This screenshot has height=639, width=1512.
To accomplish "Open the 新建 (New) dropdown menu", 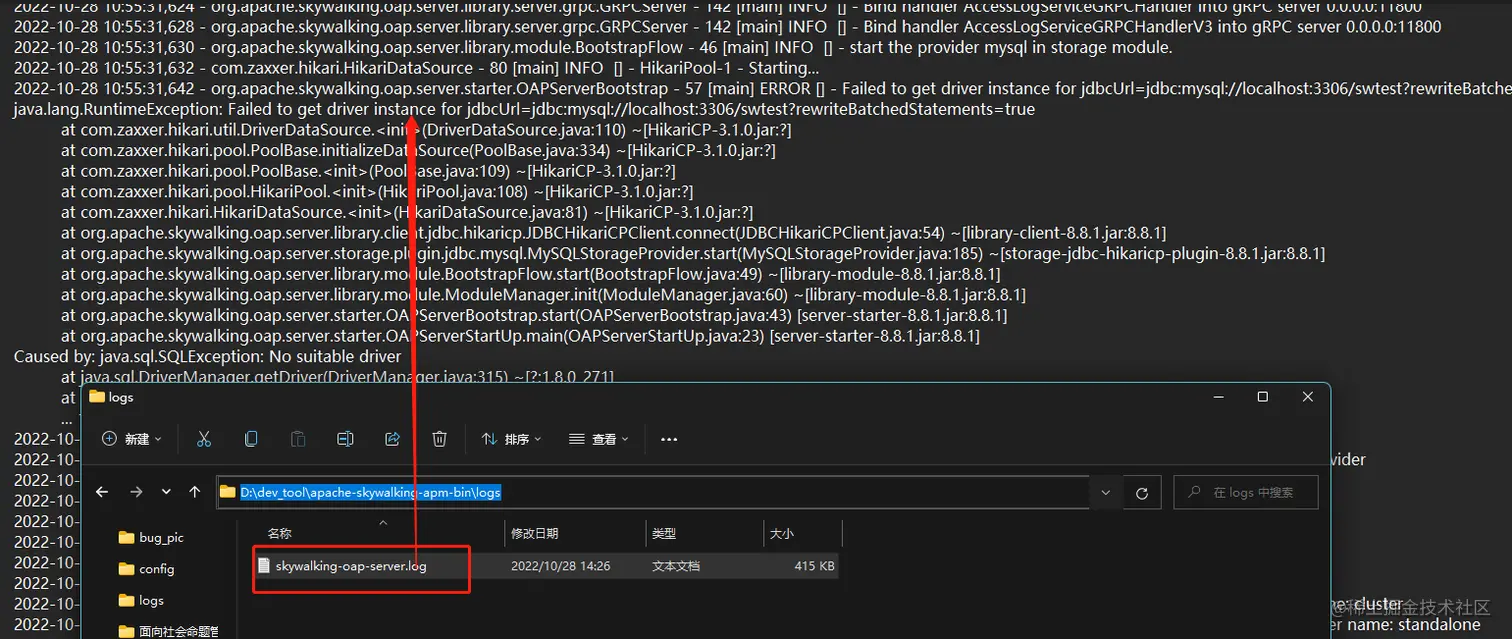I will coord(131,439).
